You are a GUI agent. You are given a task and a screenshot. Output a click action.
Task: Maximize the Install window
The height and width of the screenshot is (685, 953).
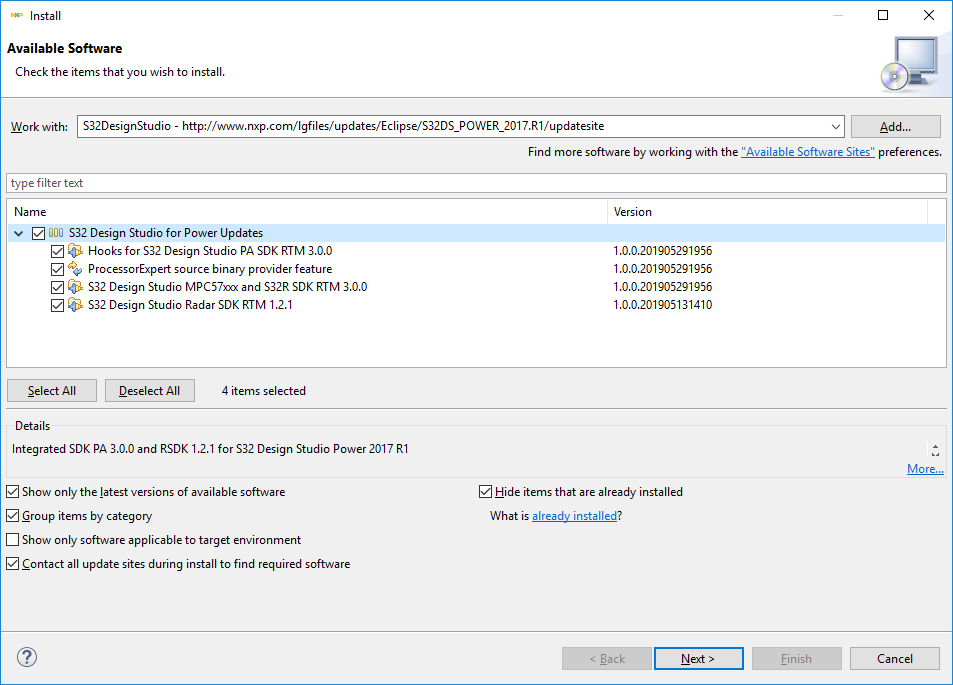pyautogui.click(x=883, y=15)
